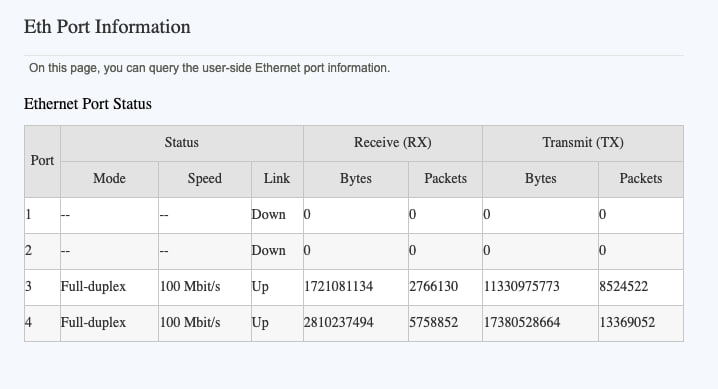
Task: Click the Bytes header under Receive
Action: [356, 178]
